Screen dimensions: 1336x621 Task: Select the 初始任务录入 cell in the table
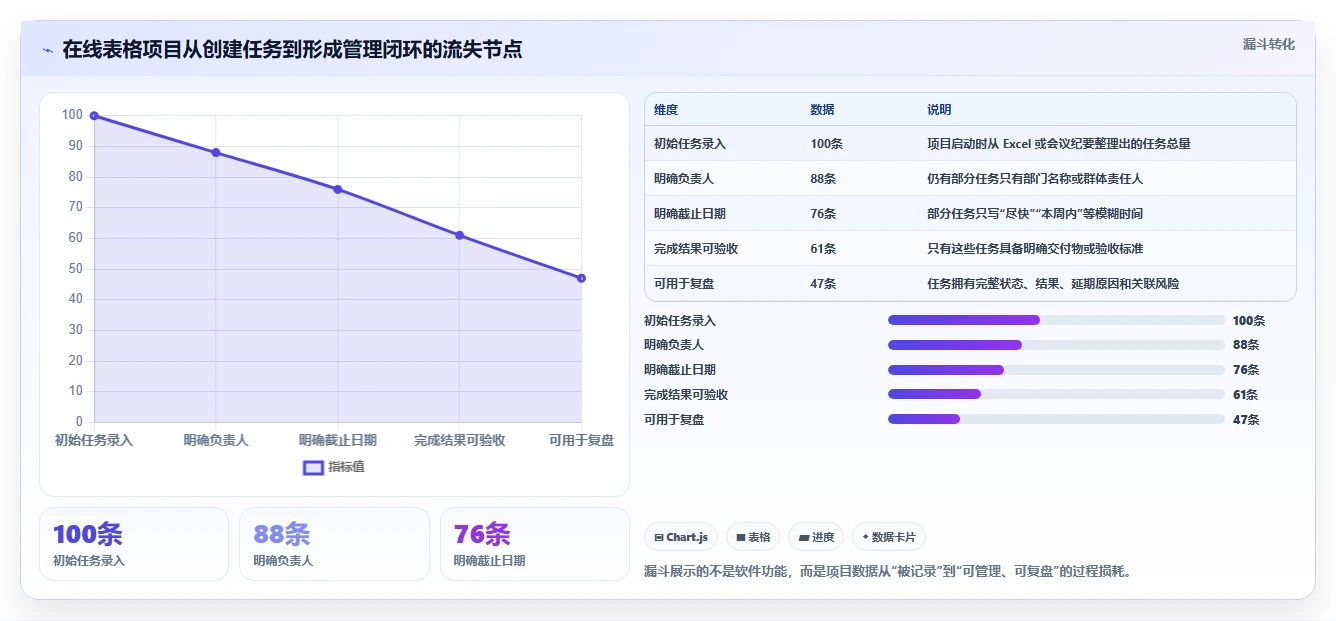690,144
